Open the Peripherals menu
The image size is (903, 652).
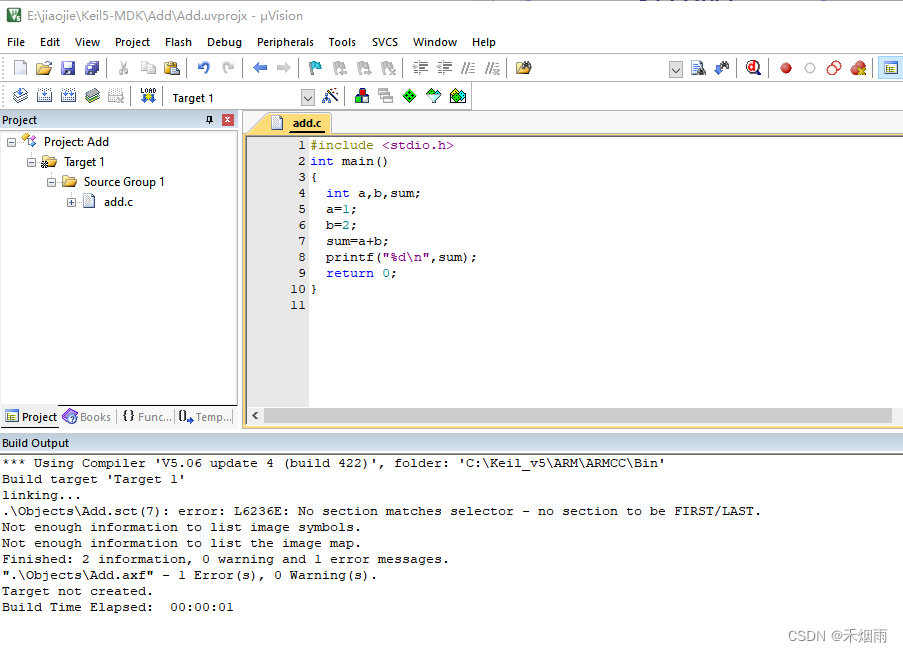coord(285,42)
